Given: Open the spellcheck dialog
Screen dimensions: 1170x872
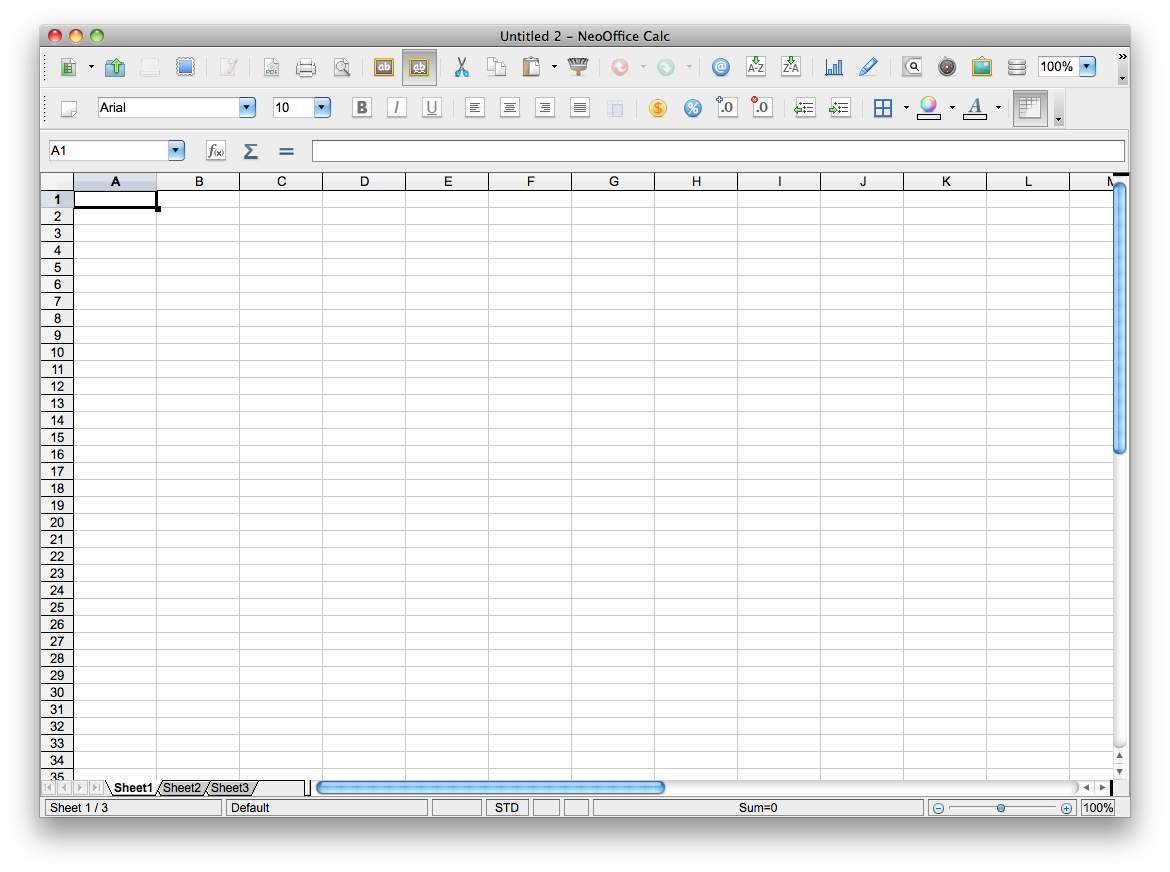Looking at the screenshot, I should click(x=384, y=67).
